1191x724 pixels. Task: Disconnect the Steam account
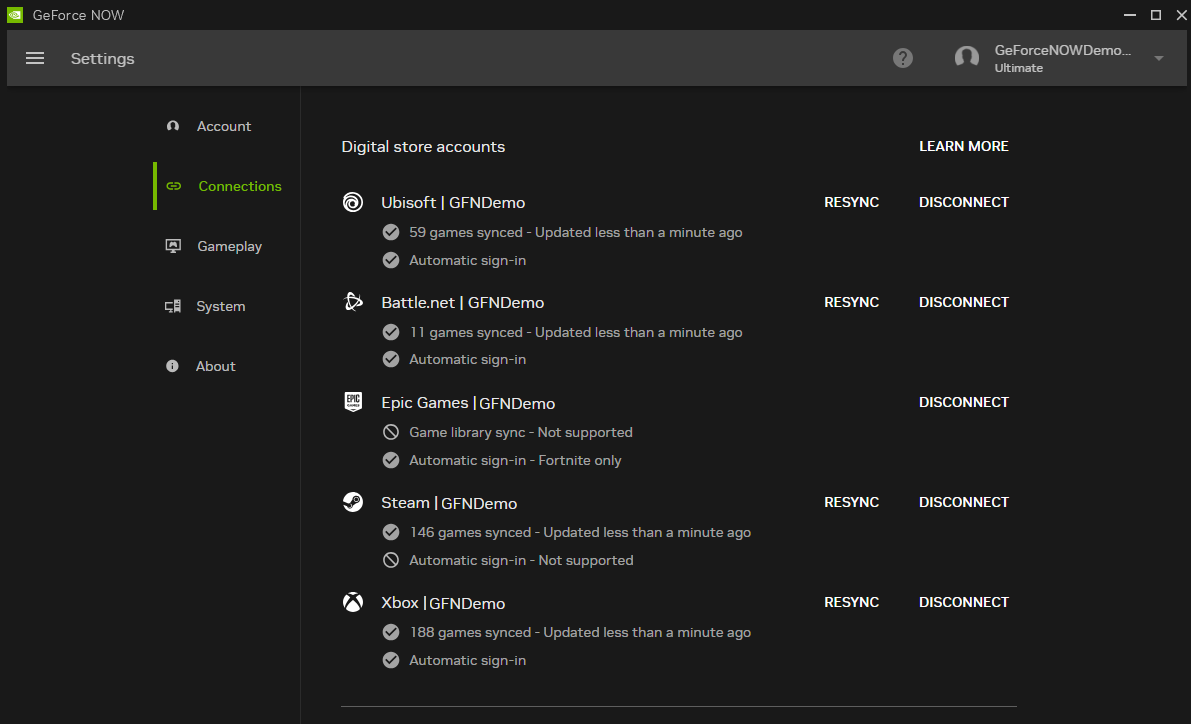click(963, 502)
